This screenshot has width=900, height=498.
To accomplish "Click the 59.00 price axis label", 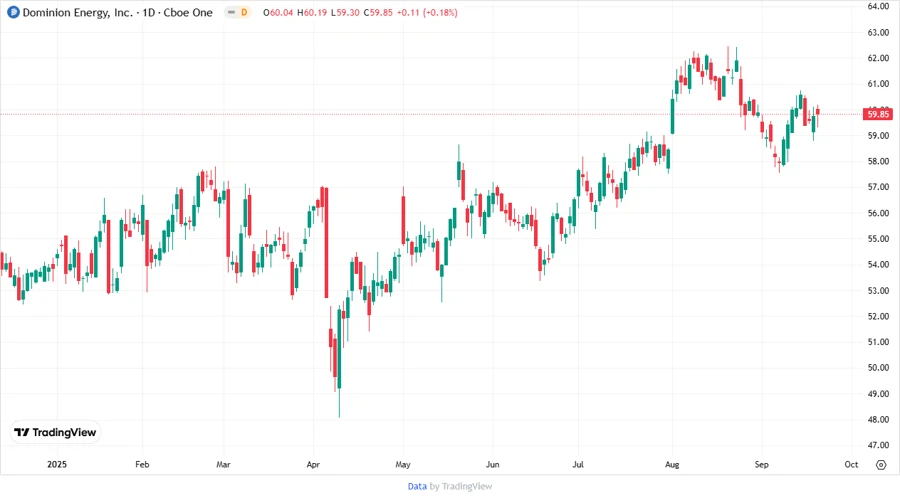I will pyautogui.click(x=878, y=136).
